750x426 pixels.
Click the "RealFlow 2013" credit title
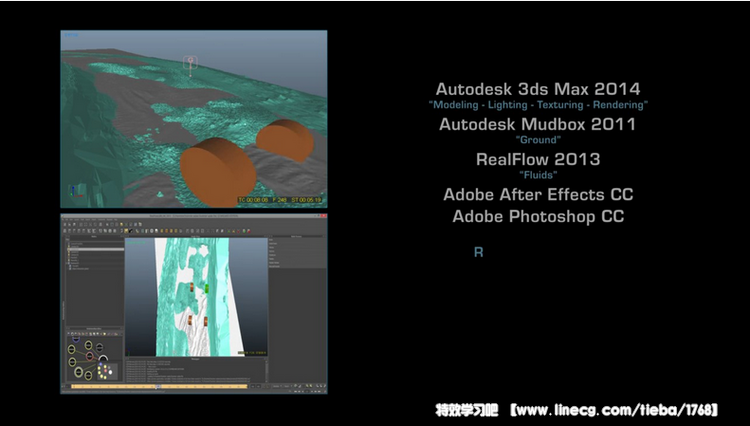pyautogui.click(x=538, y=159)
